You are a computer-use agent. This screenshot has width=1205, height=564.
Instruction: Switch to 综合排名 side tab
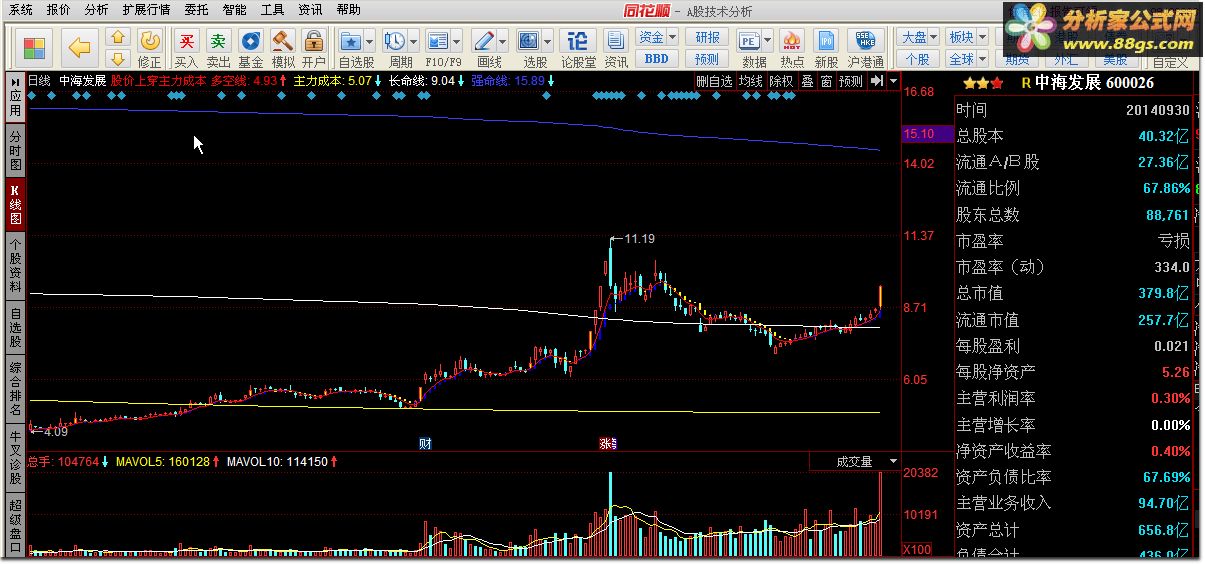tap(16, 390)
